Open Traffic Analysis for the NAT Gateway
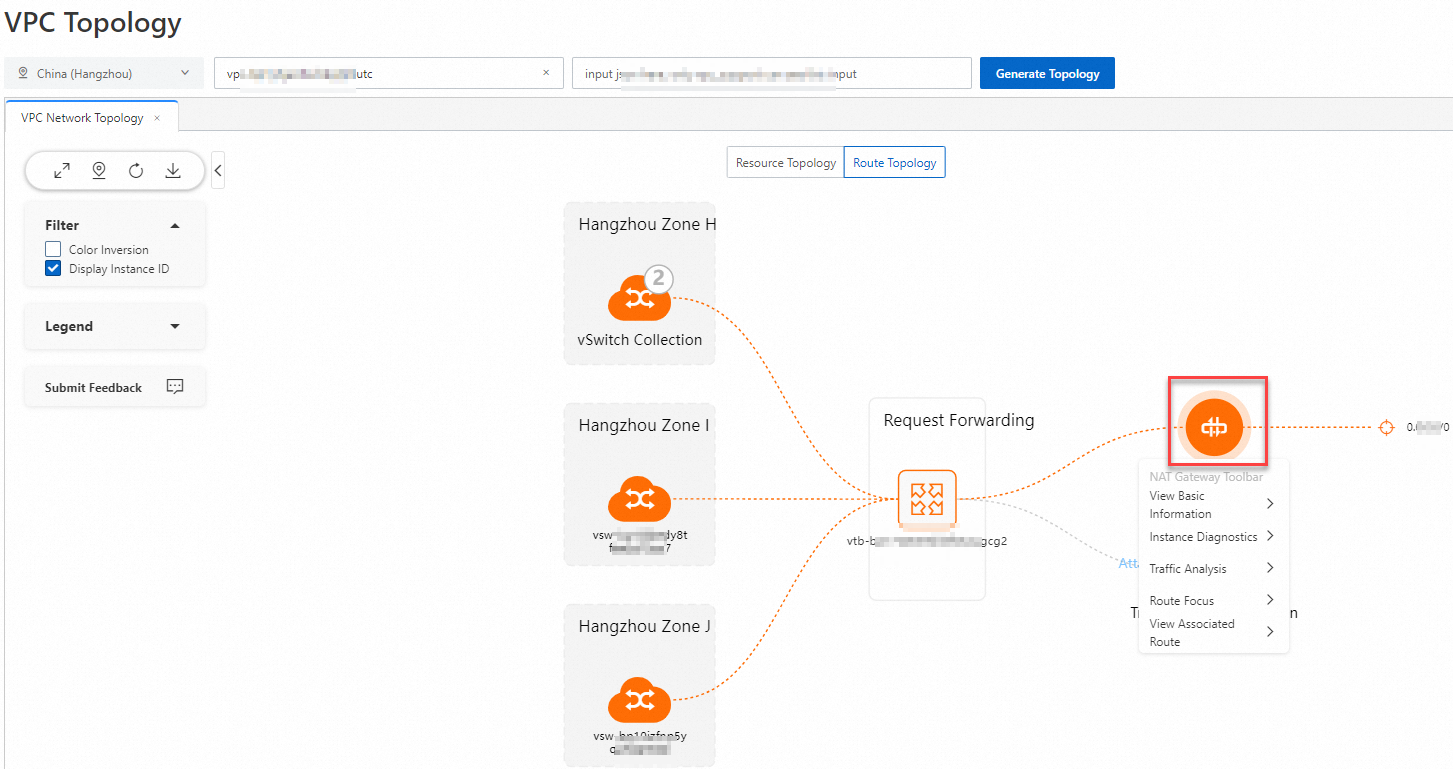The image size is (1453, 769). tap(1188, 568)
